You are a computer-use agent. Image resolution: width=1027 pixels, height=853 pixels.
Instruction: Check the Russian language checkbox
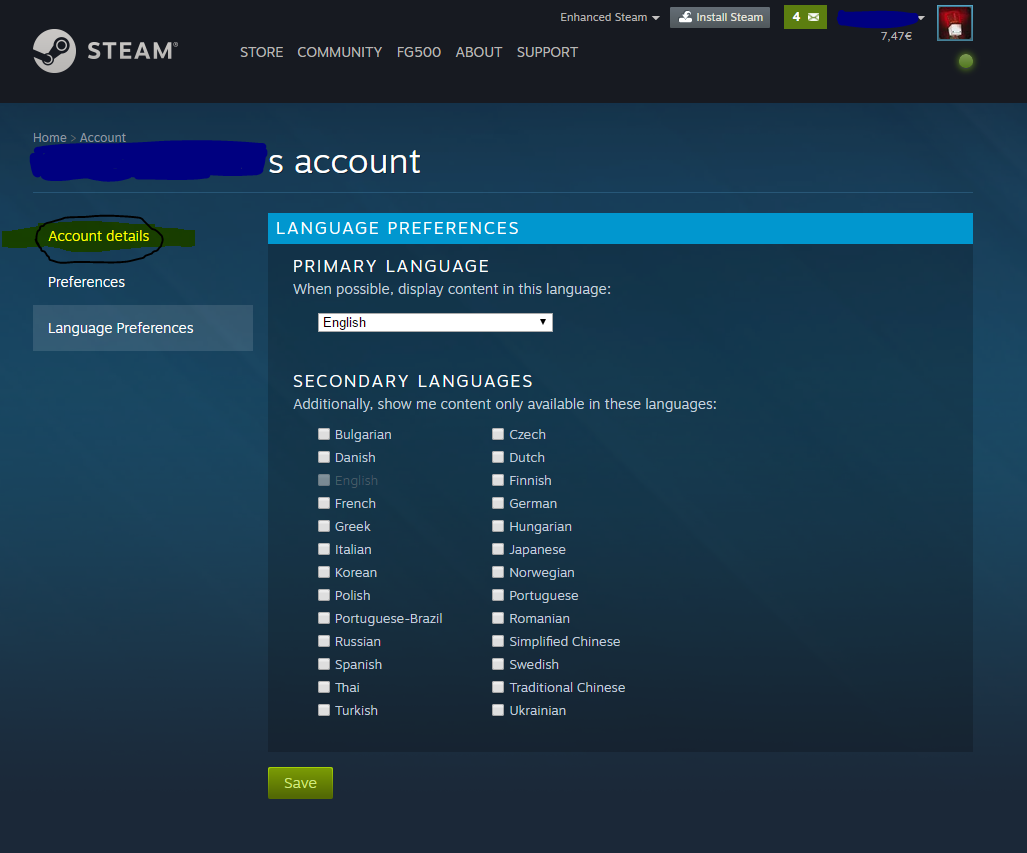click(324, 641)
